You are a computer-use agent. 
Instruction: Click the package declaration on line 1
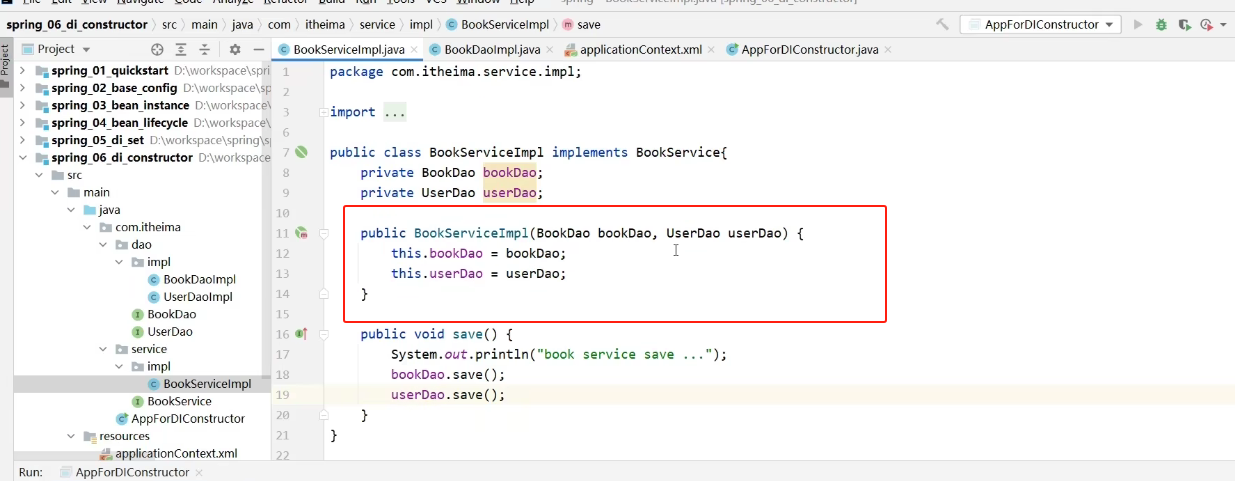click(x=455, y=72)
